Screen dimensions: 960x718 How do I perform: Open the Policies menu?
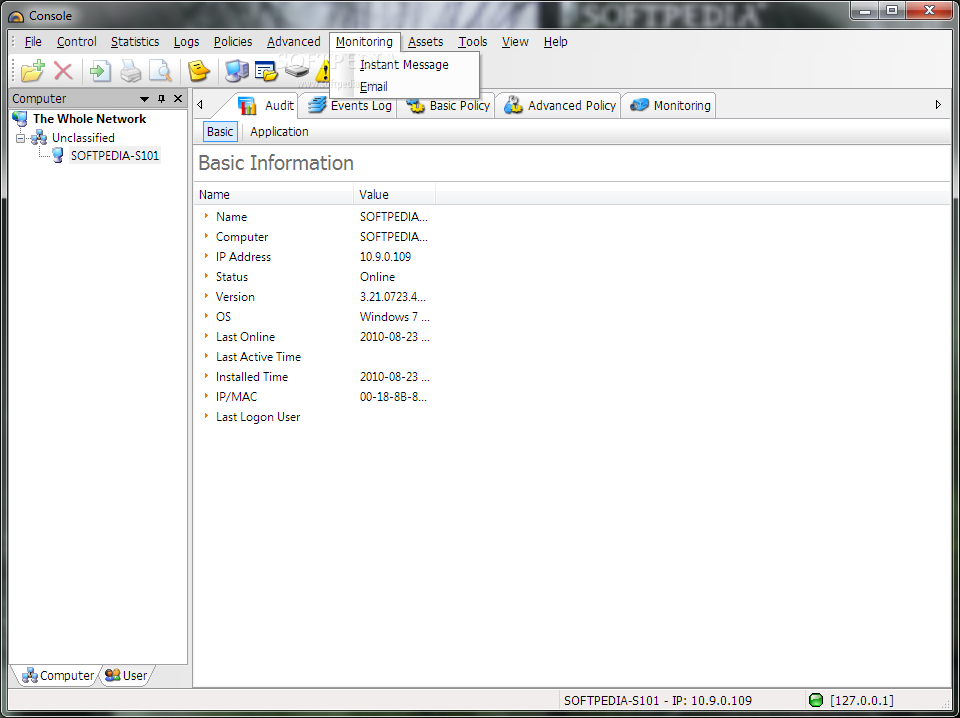(233, 42)
